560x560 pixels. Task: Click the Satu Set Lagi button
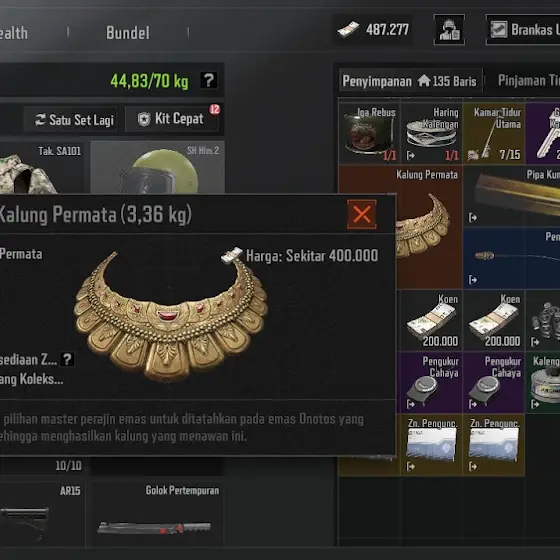(71, 120)
